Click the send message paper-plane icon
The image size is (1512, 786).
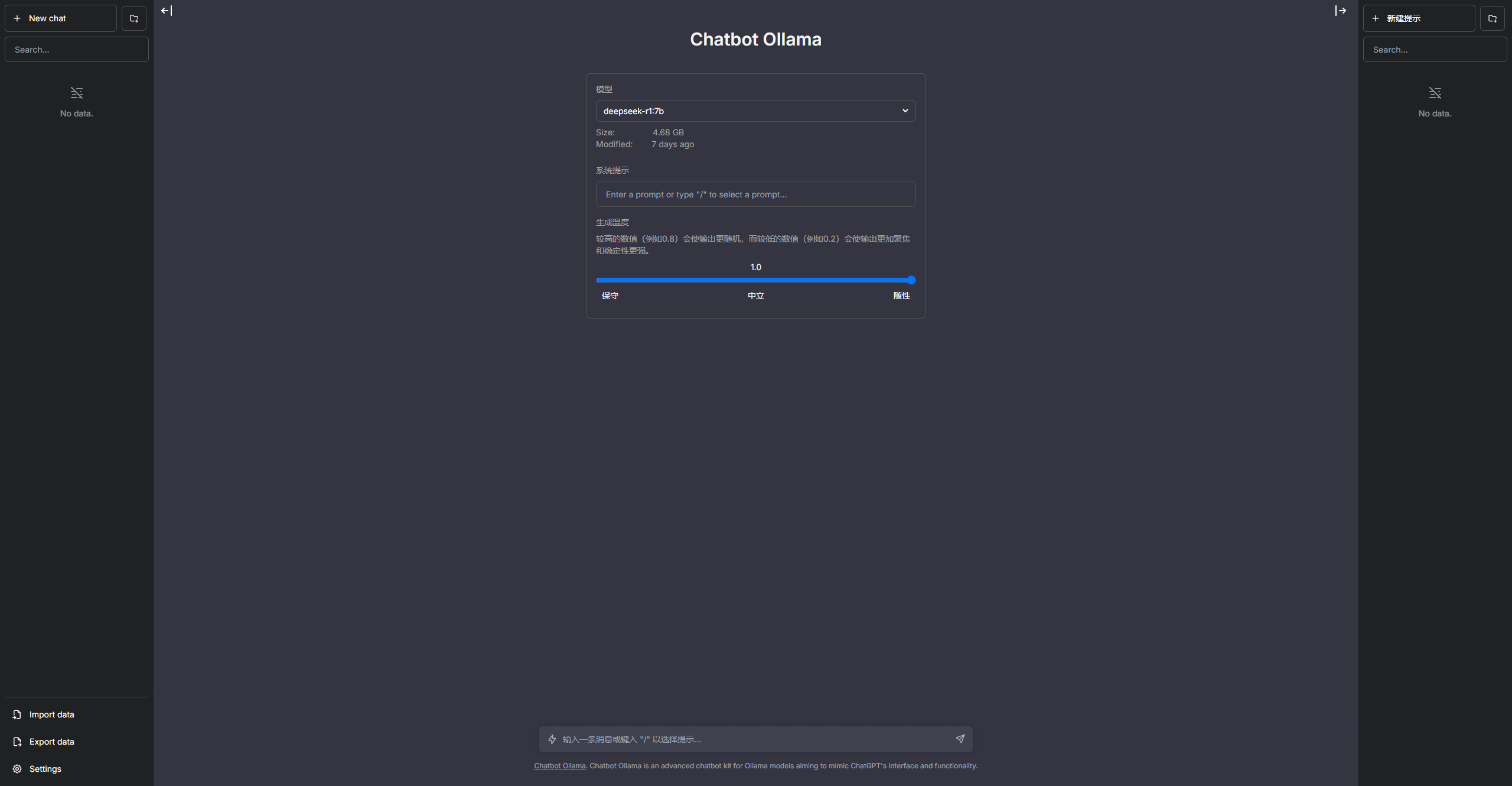click(x=960, y=739)
